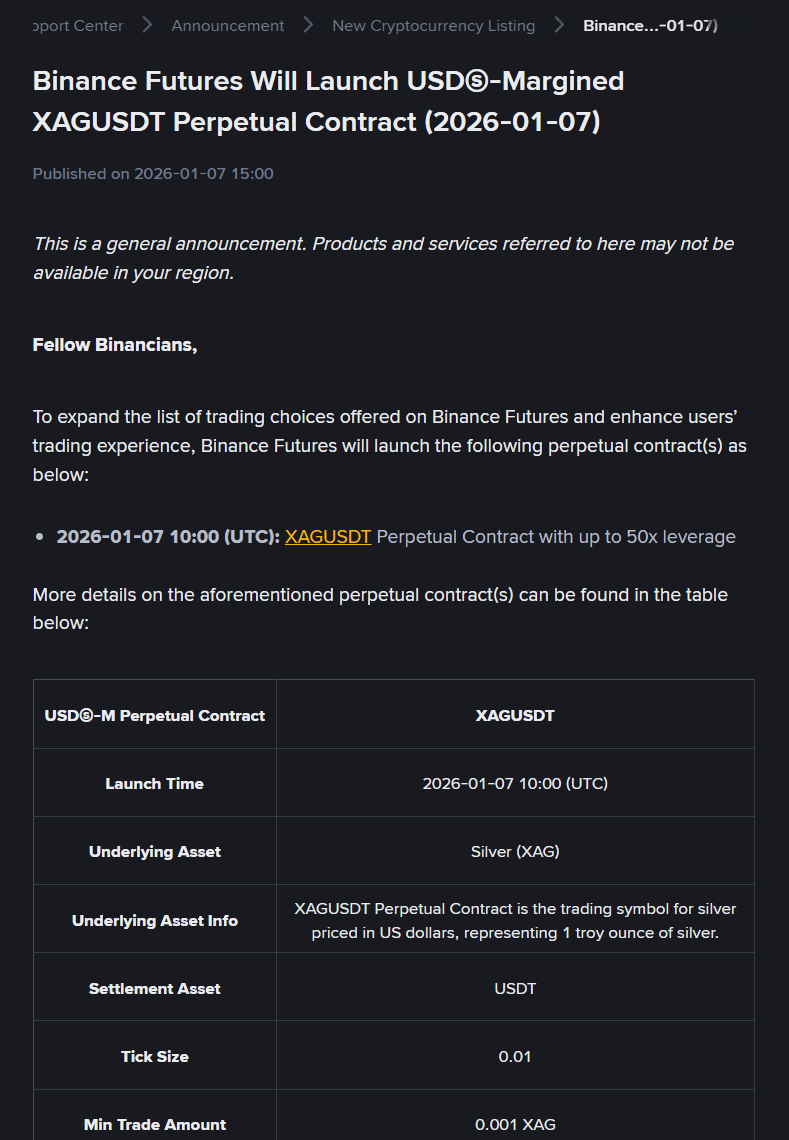Click the USDⓈ-M Perpetual Contract header cell

click(155, 716)
